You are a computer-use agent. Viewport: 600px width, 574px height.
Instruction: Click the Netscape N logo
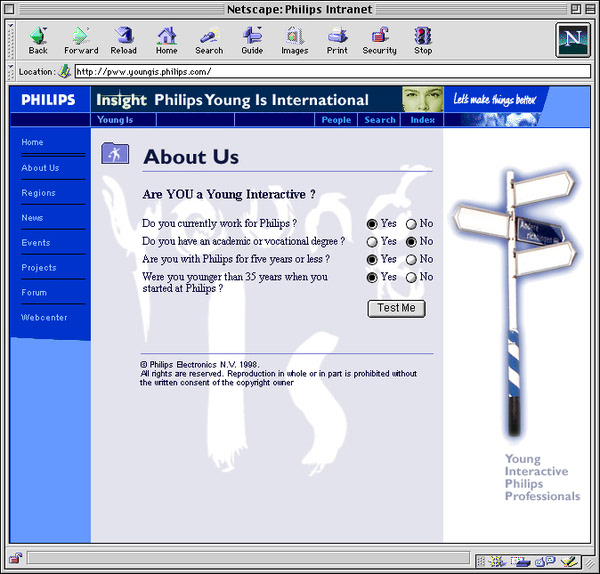tap(573, 40)
